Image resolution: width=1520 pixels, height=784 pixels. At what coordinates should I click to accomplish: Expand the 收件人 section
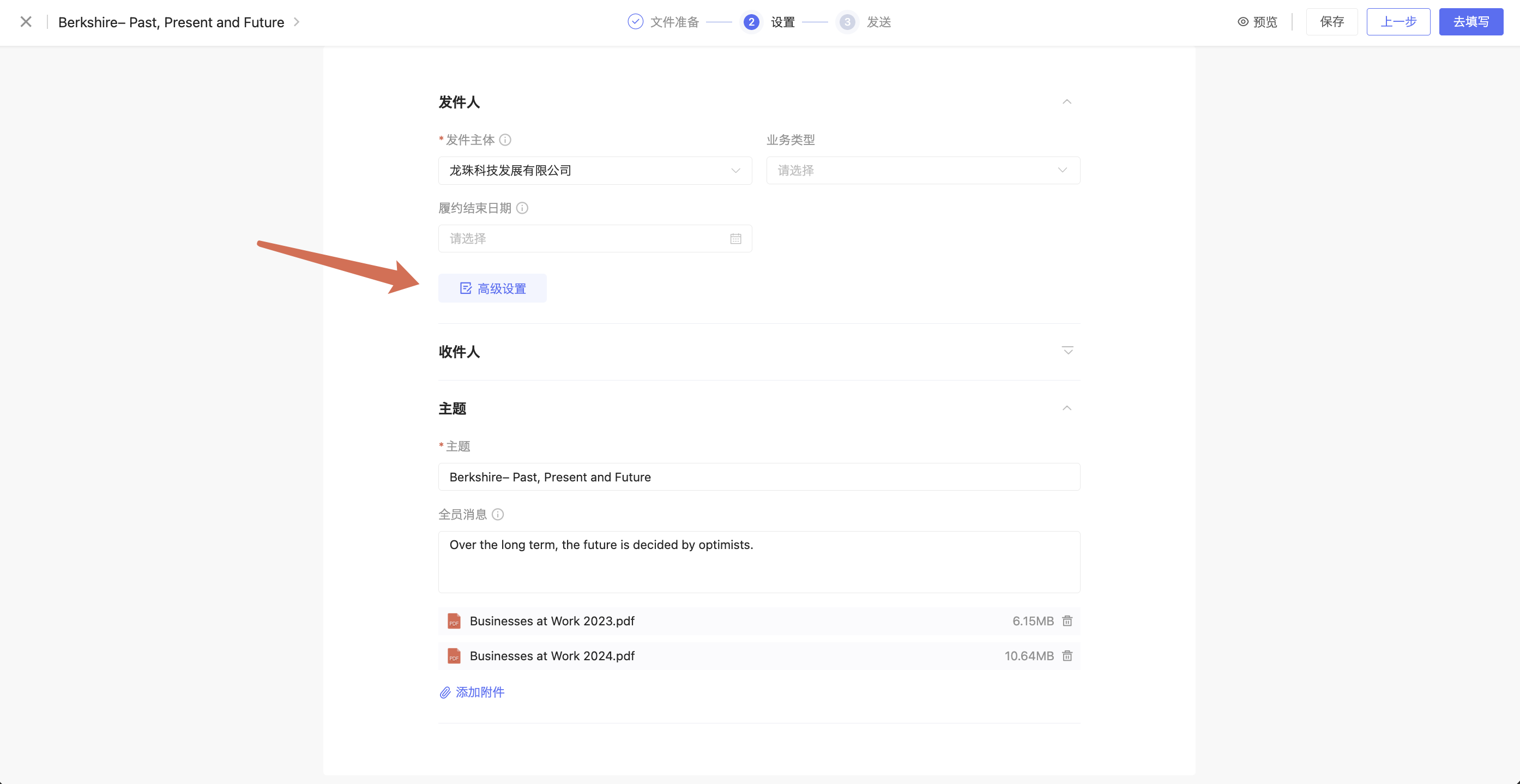[x=1067, y=351]
